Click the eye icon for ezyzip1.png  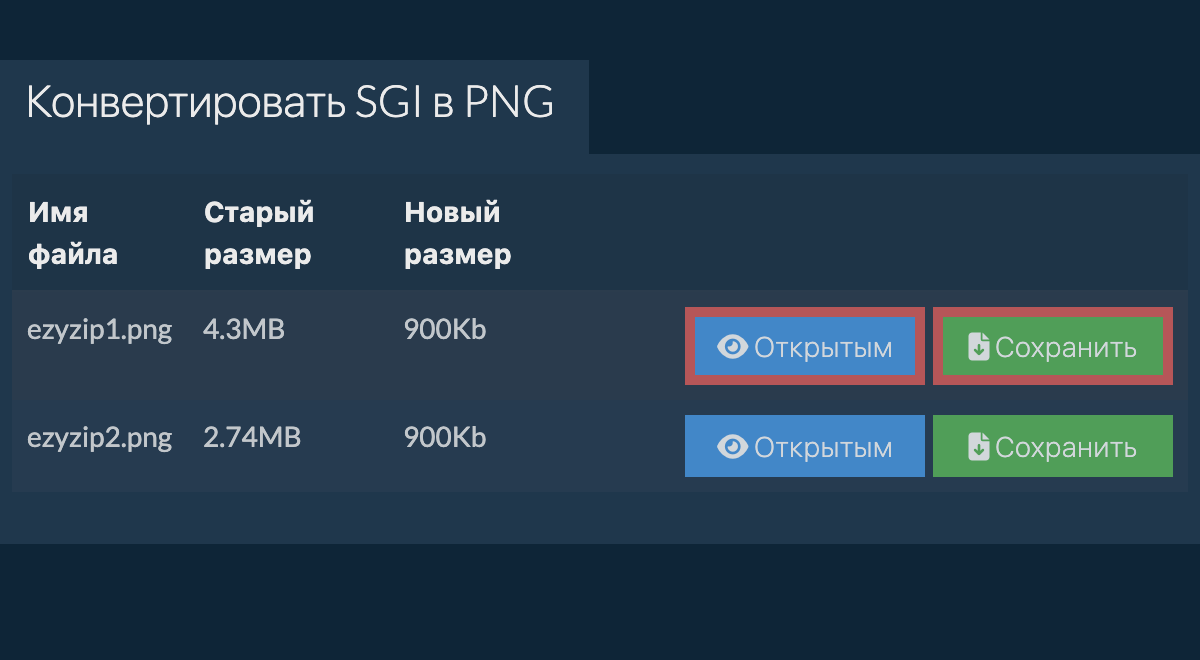click(x=733, y=347)
